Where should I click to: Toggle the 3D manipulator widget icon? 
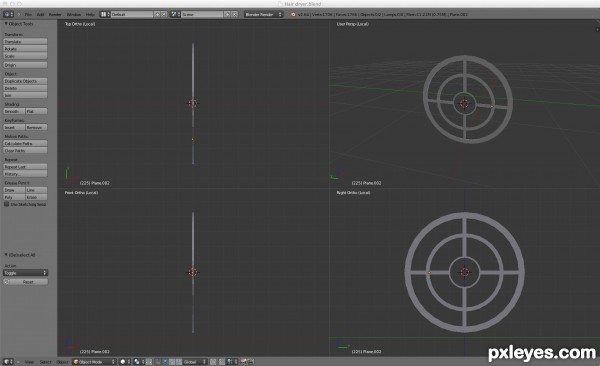149,361
